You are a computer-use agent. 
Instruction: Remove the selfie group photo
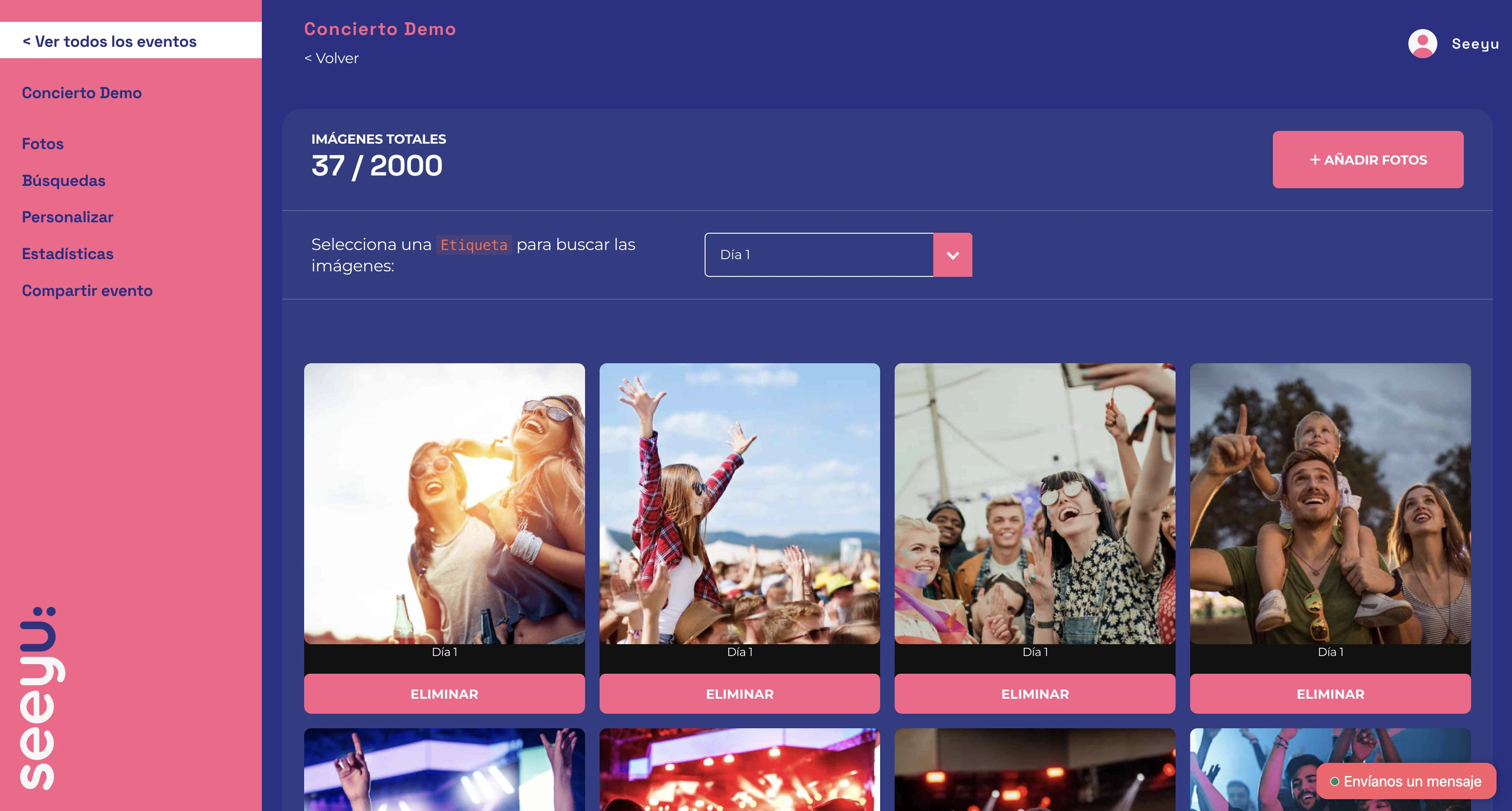tap(1035, 694)
